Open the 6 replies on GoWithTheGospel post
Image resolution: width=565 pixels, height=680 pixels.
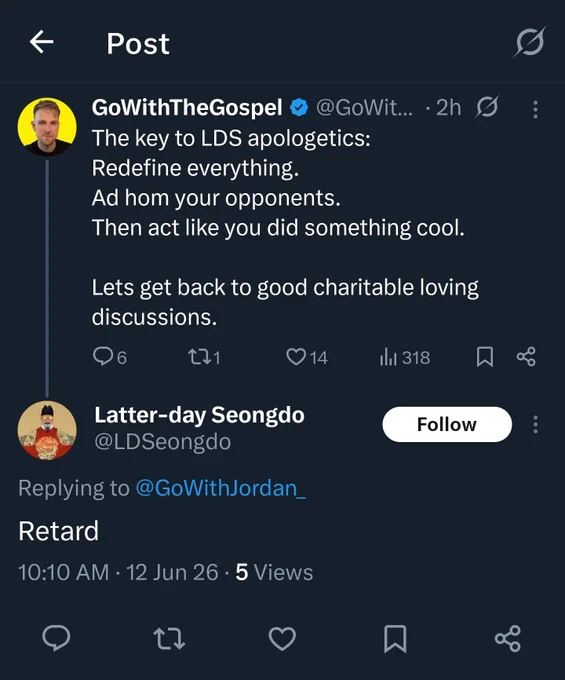(110, 357)
